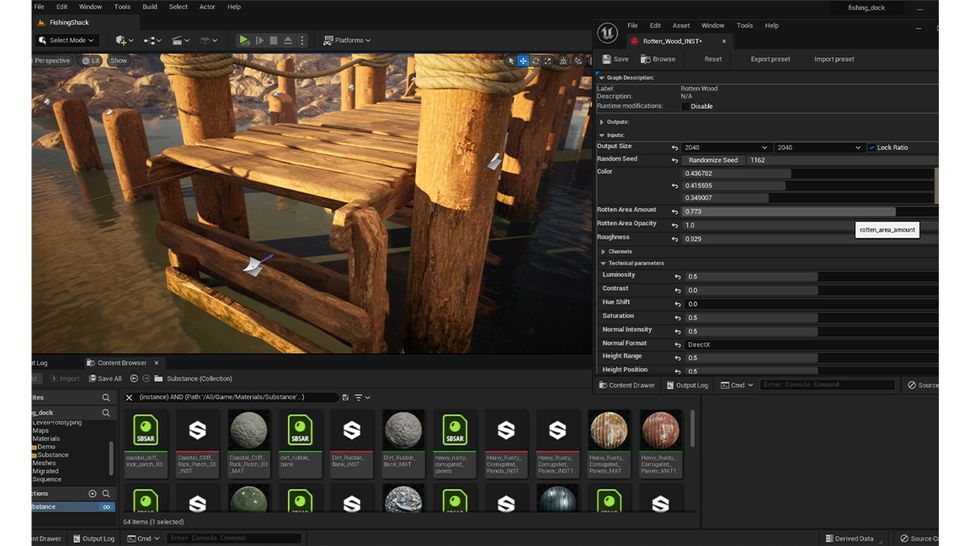Viewport: 970px width, 546px height.
Task: Reset Roughness using its revert arrow icon
Action: (x=675, y=238)
